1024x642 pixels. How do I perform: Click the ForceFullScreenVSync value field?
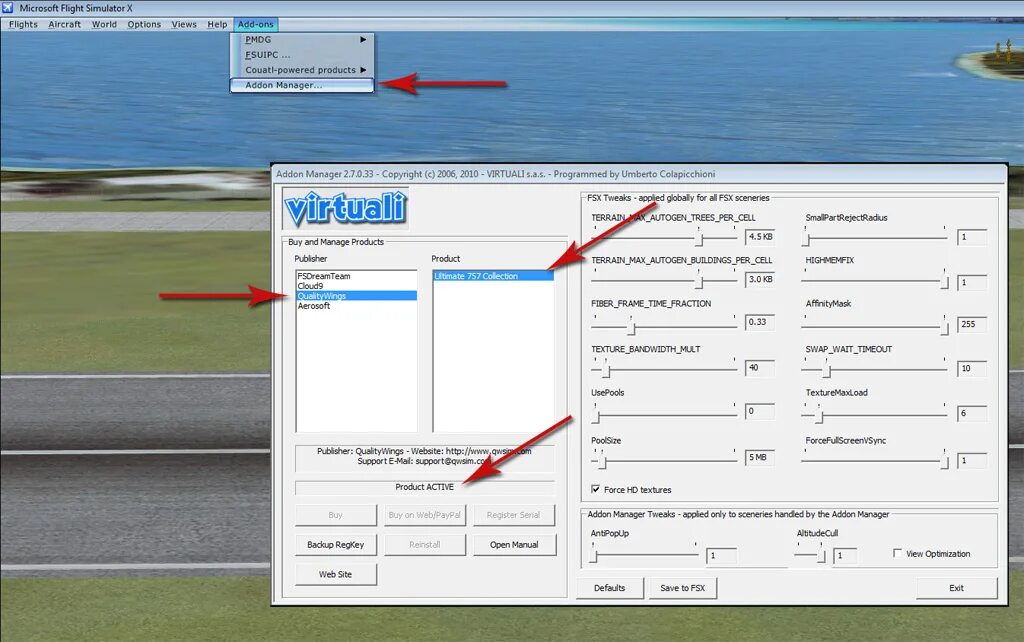(972, 460)
